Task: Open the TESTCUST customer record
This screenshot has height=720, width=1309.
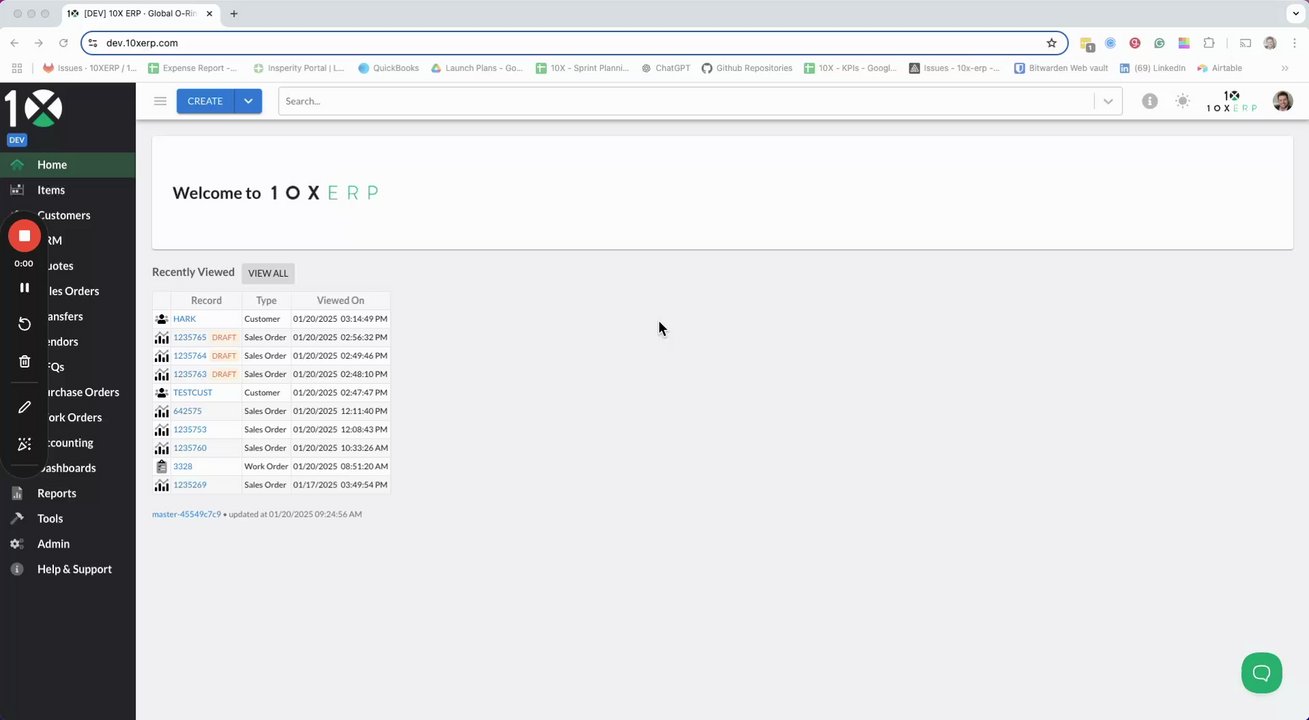Action: [193, 393]
